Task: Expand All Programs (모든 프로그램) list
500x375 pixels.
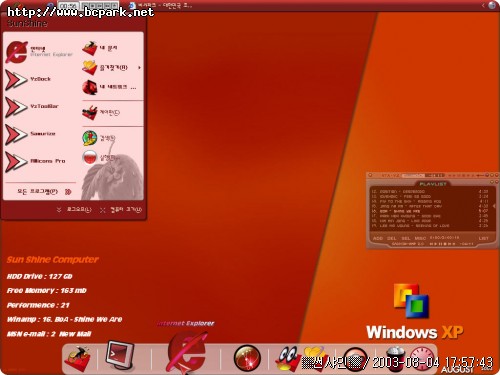Action: click(x=44, y=192)
